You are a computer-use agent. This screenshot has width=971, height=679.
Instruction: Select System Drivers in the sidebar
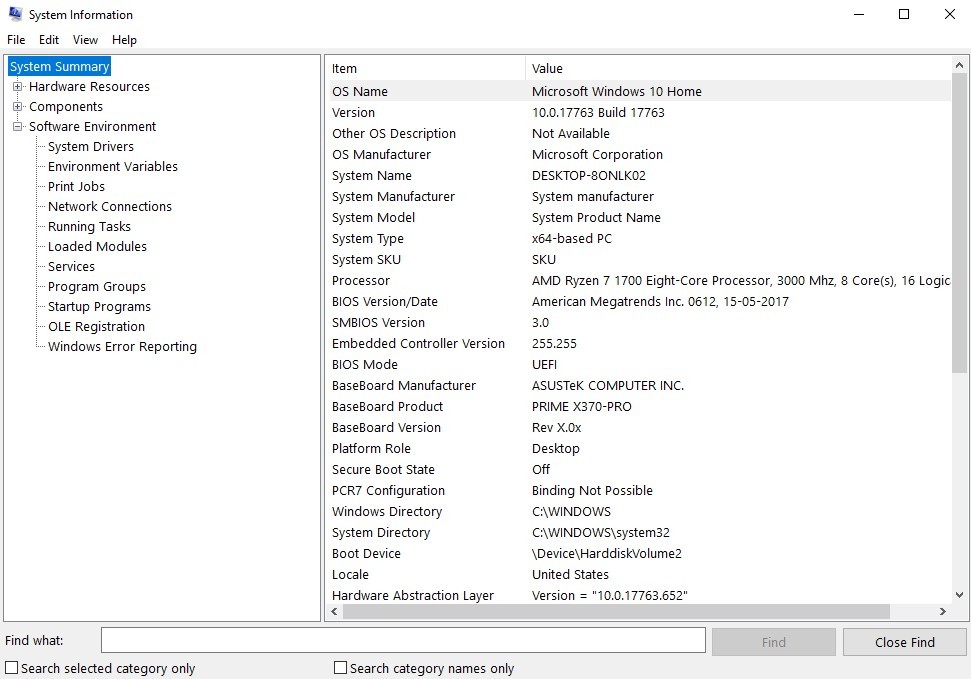(90, 146)
